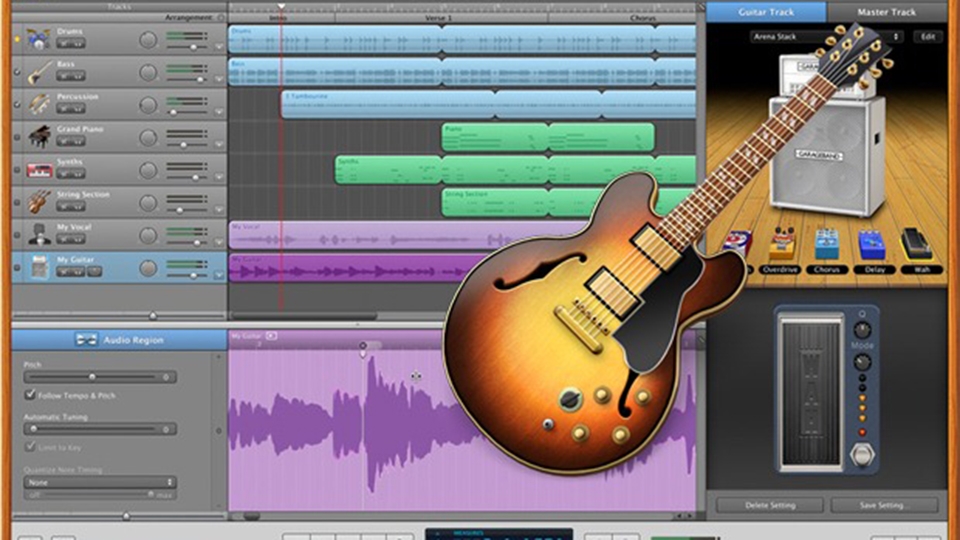Screen dimensions: 960x540
Task: Toggle the Grand Piano track enable indicator
Action: pyautogui.click(x=17, y=138)
